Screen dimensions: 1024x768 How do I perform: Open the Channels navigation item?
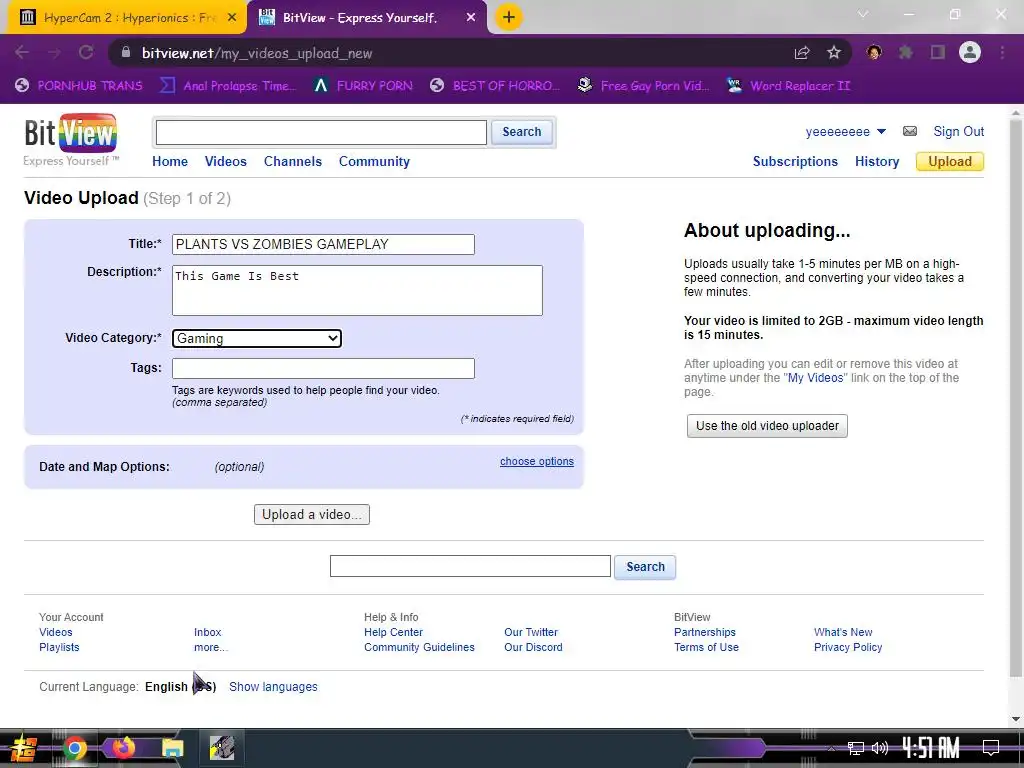293,161
